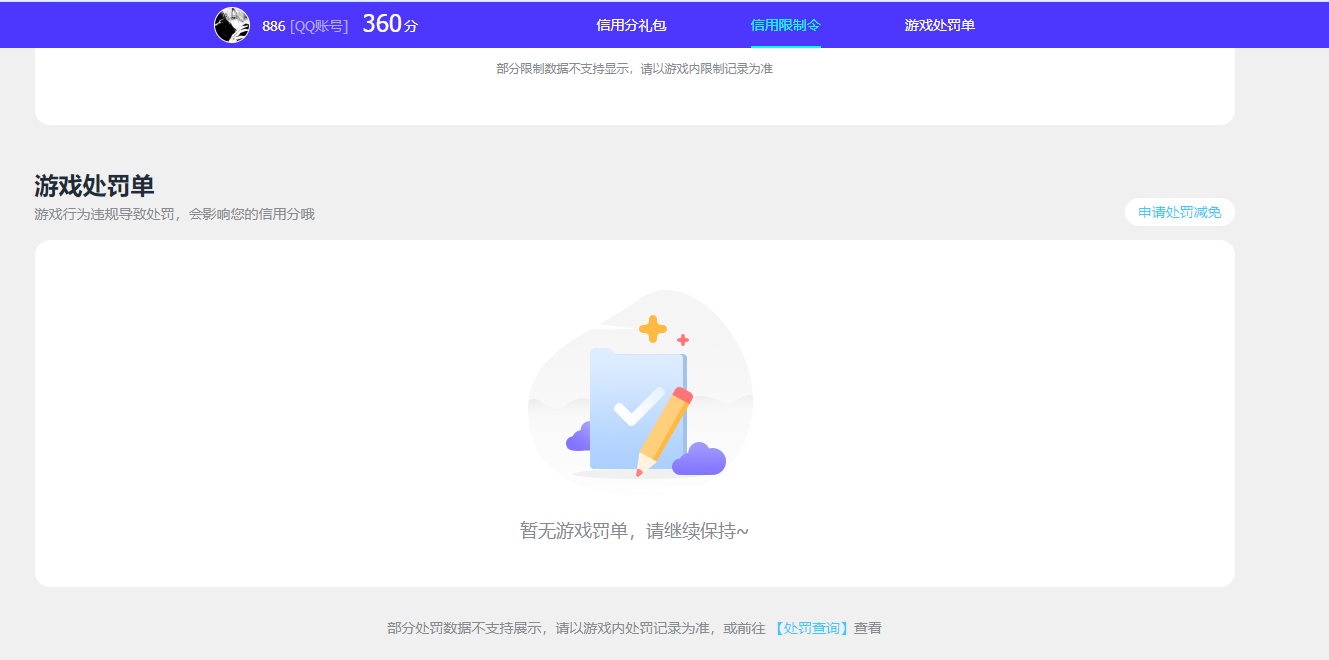Open the 游戏处罚单 navigation tab
1329x660 pixels.
coord(937,24)
